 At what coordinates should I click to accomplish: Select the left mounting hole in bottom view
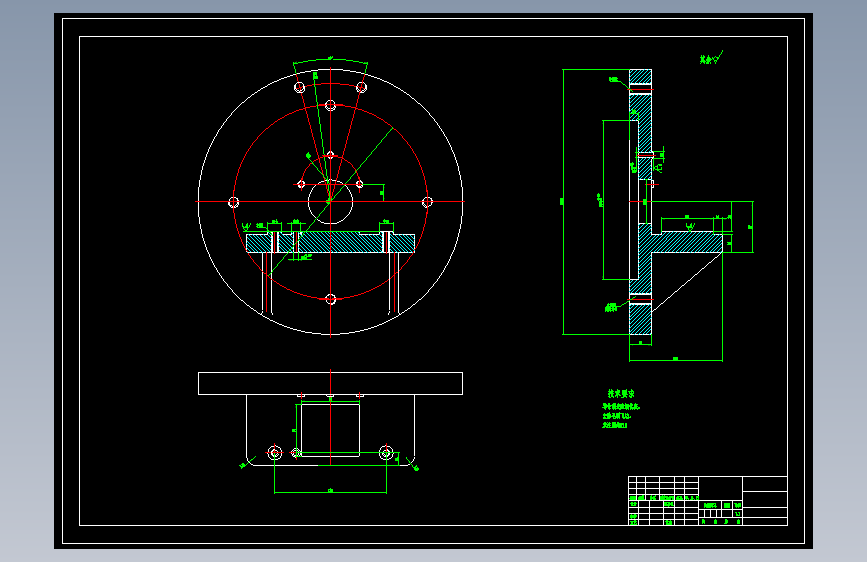(x=275, y=453)
